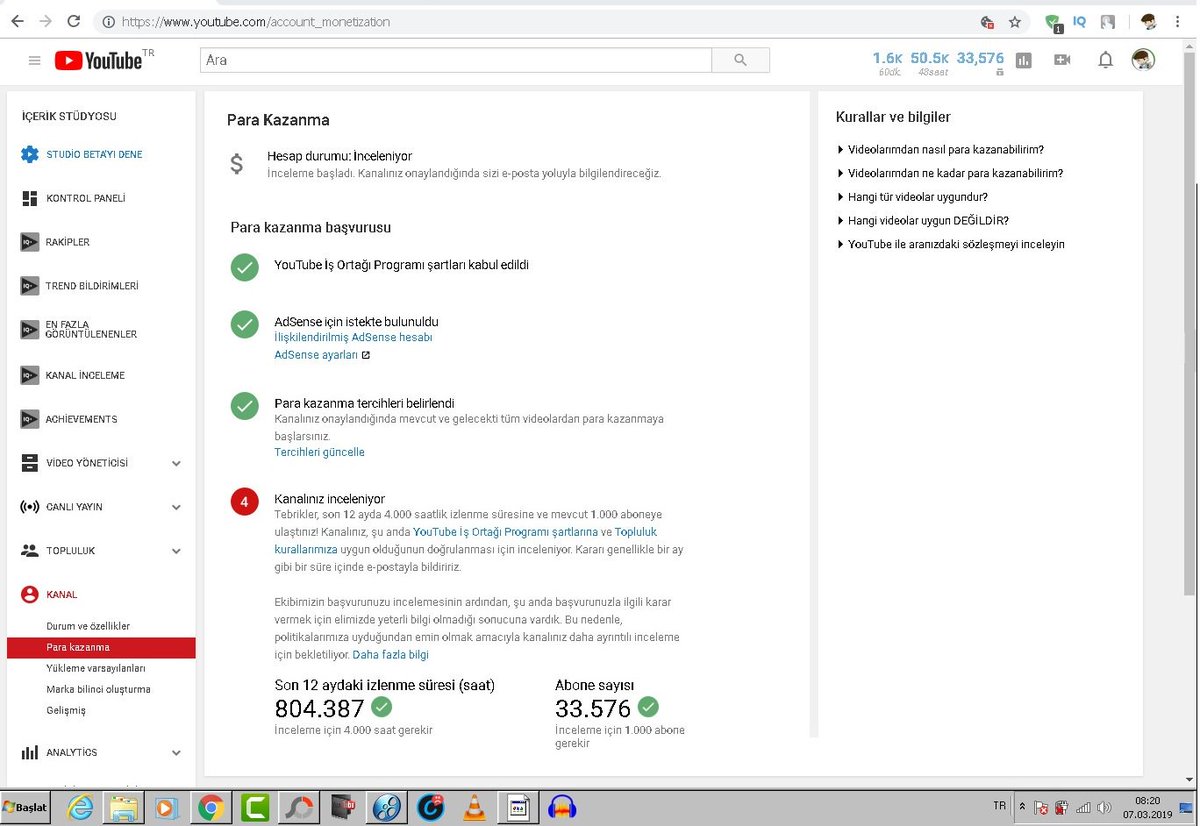
Task: Focus the Ara search field
Action: click(456, 60)
